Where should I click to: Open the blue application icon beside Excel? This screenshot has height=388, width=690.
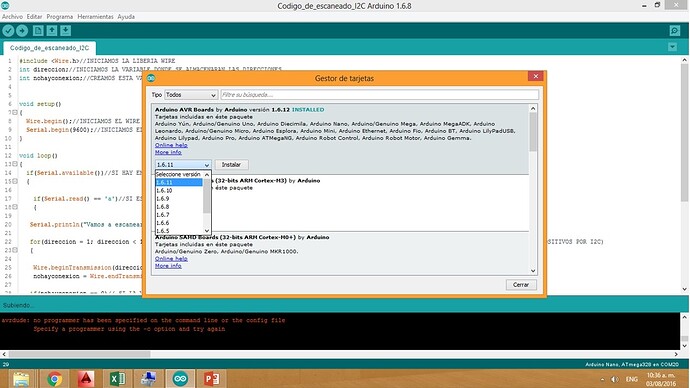click(x=149, y=379)
